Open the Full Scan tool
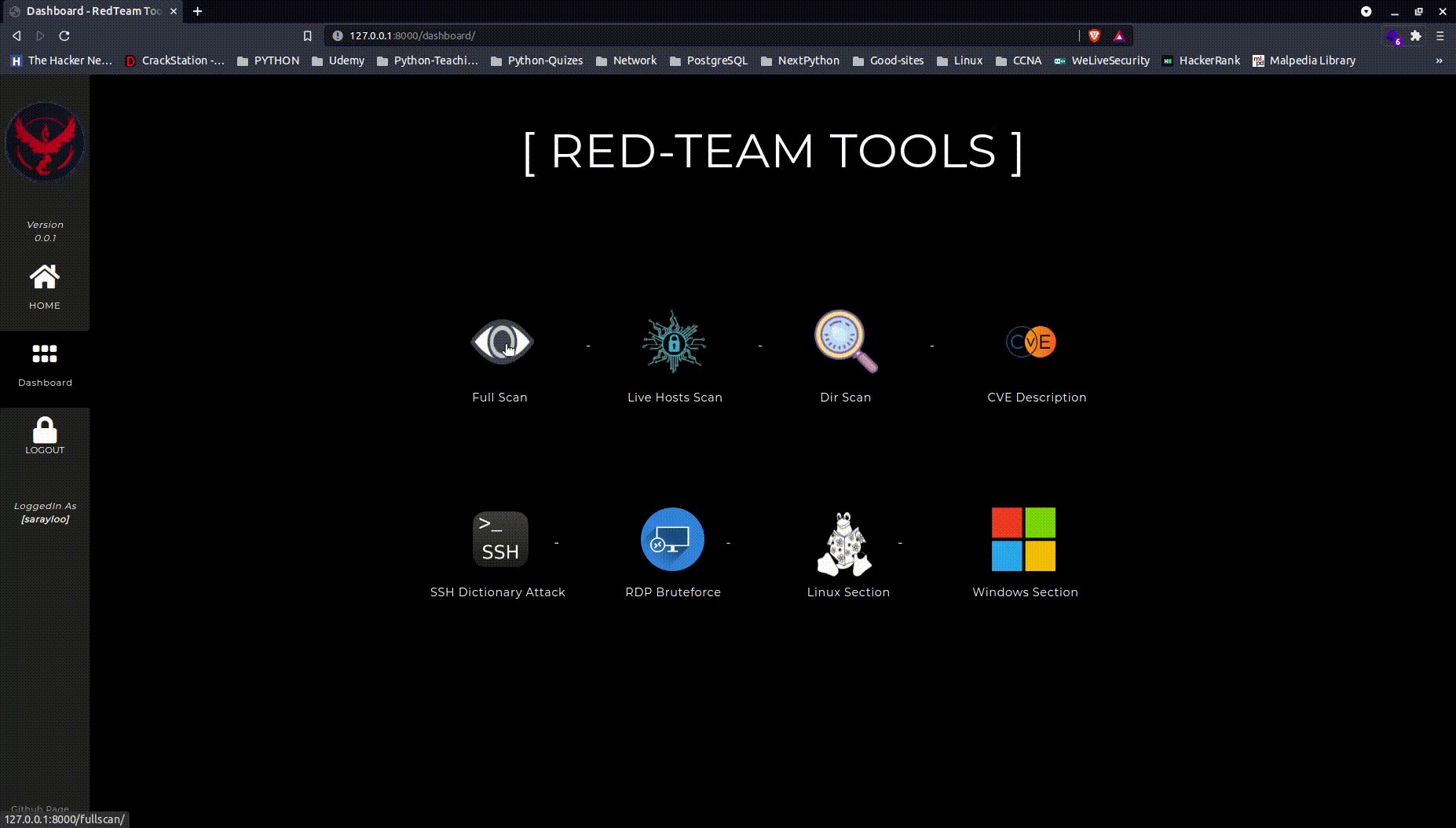The image size is (1456, 828). pos(500,342)
